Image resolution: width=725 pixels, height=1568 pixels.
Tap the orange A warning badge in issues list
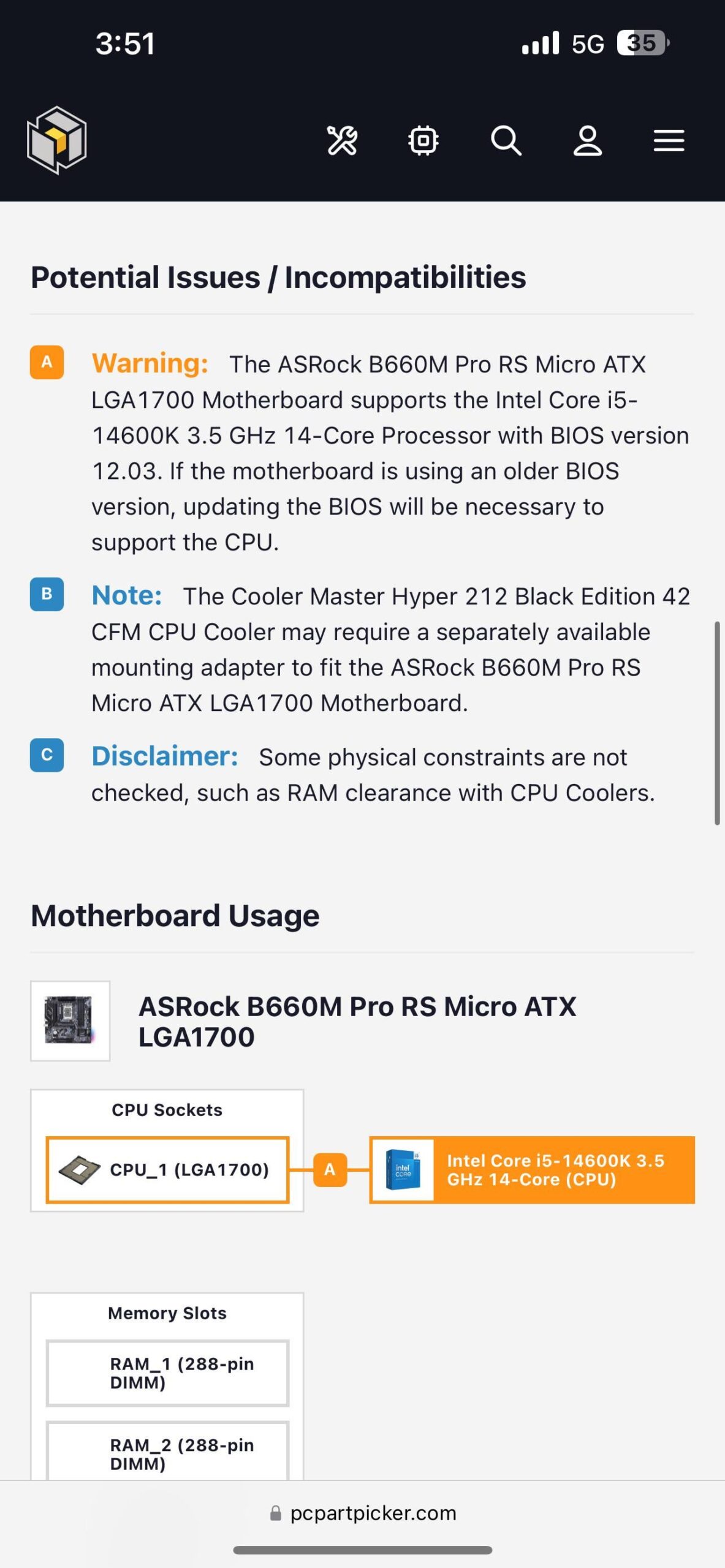point(47,363)
